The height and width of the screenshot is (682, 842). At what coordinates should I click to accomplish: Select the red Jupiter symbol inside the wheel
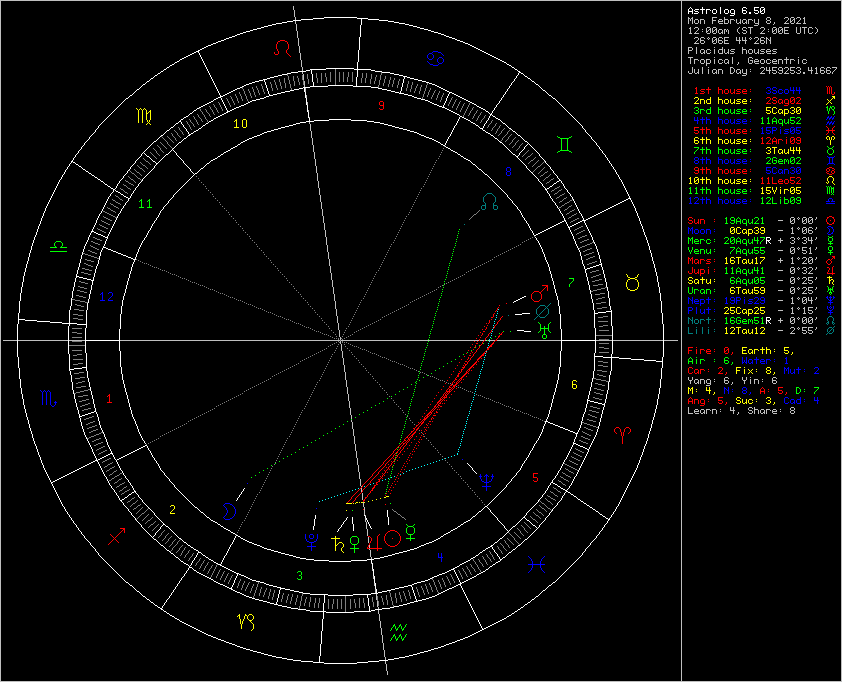pyautogui.click(x=374, y=542)
